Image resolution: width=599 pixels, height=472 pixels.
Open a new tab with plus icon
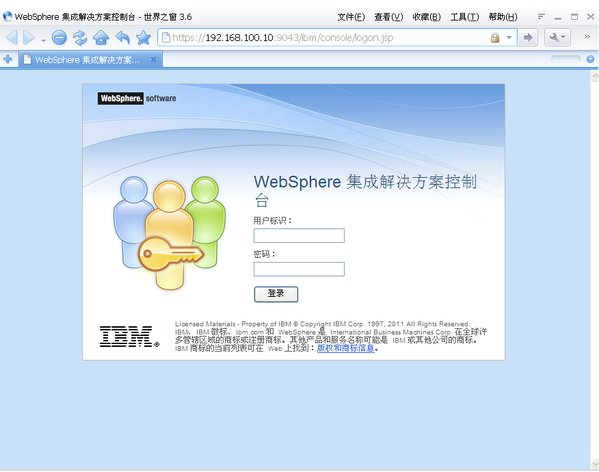click(x=8, y=59)
